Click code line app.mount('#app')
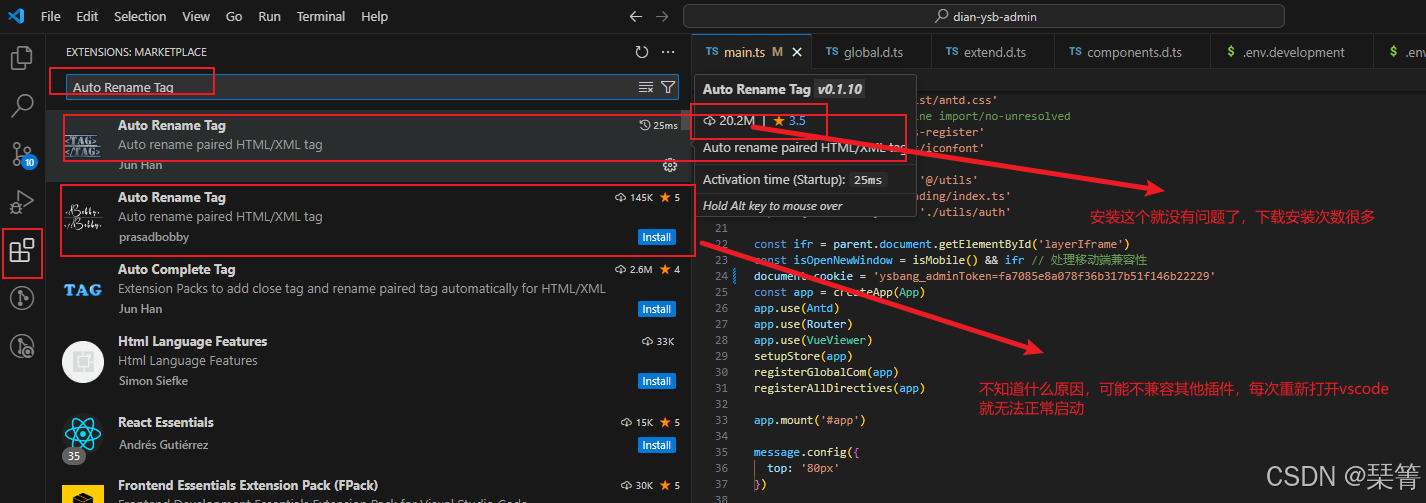This screenshot has width=1426, height=503. tap(810, 420)
